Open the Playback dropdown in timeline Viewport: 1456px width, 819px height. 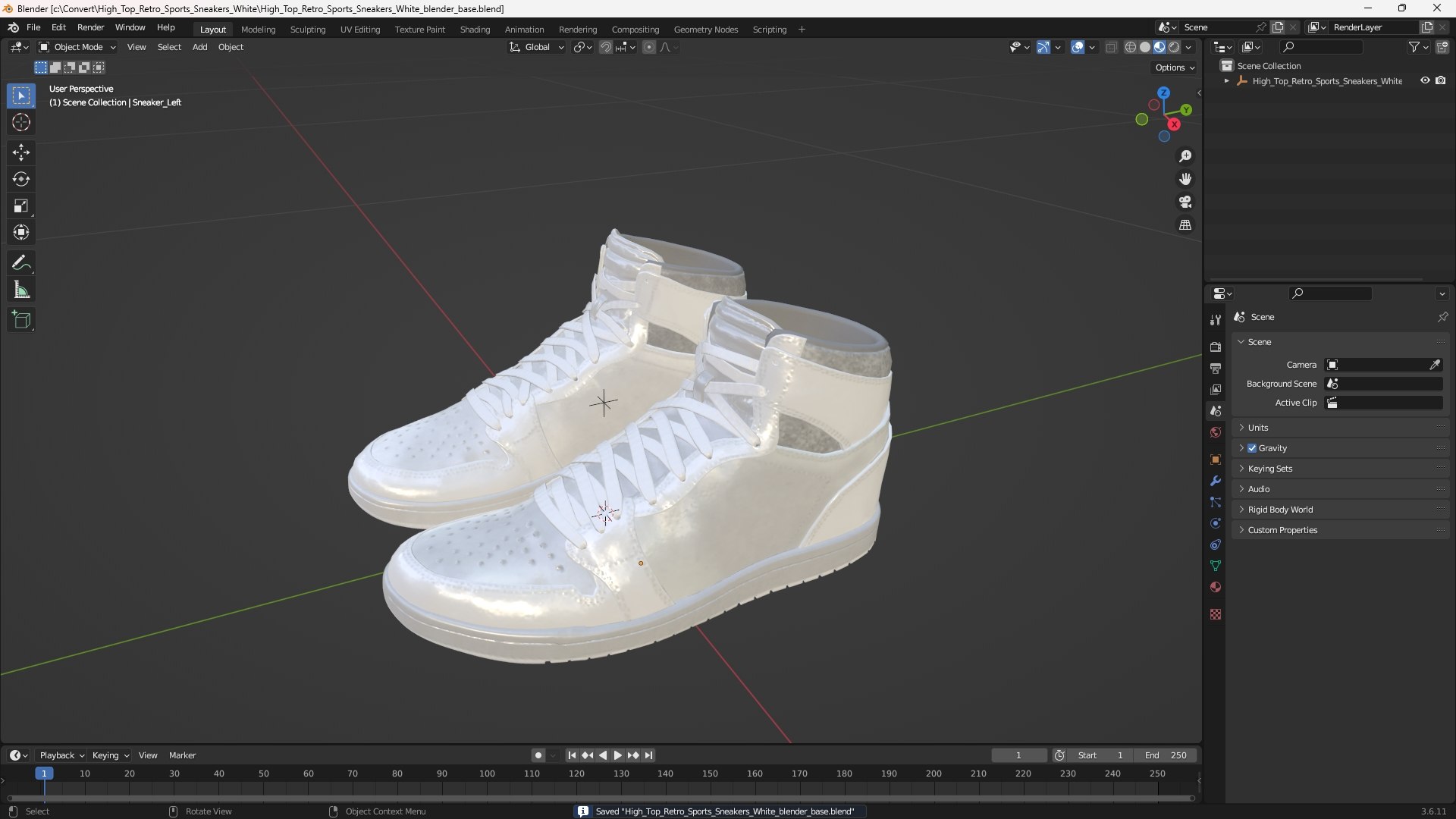tap(61, 755)
